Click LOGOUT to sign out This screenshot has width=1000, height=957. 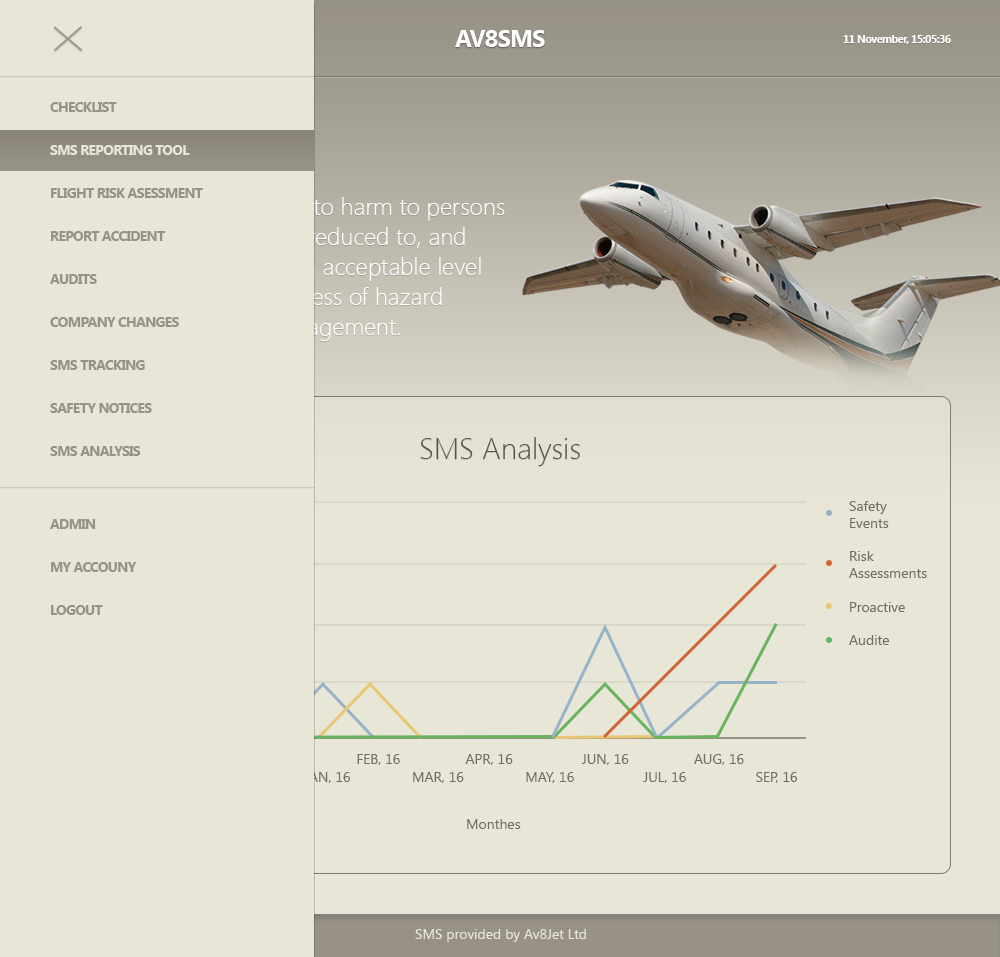click(x=76, y=610)
